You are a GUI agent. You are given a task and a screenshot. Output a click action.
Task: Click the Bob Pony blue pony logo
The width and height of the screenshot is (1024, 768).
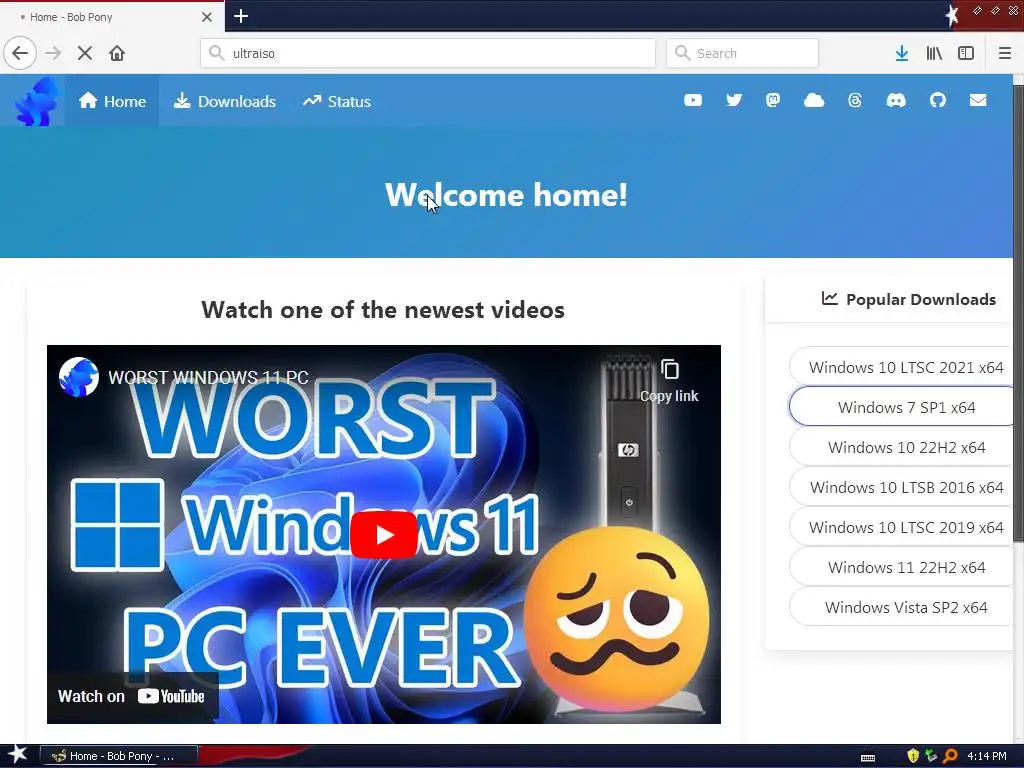click(37, 101)
